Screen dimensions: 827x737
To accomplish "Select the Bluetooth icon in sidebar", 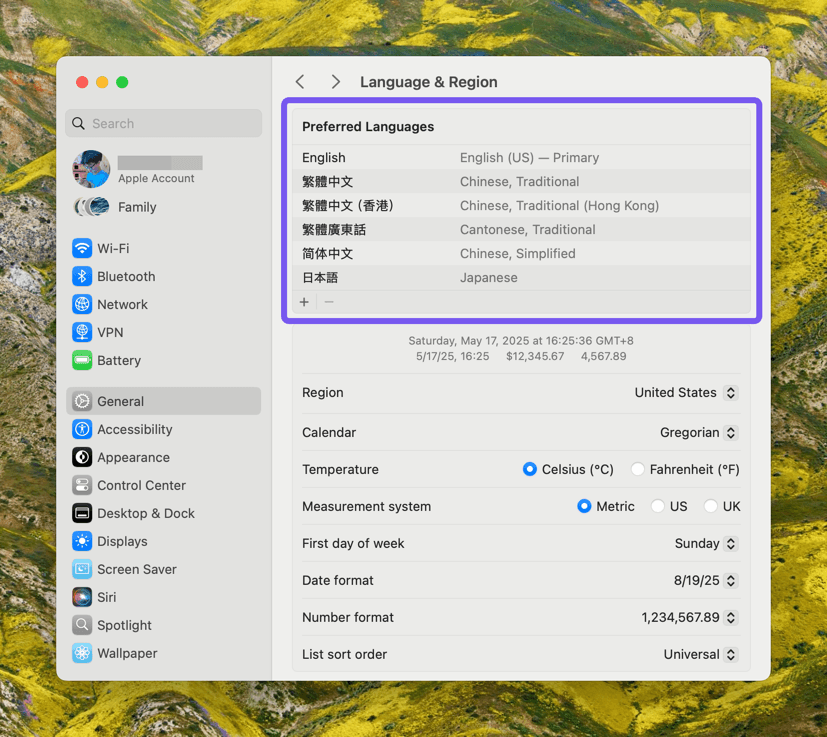I will (x=82, y=276).
